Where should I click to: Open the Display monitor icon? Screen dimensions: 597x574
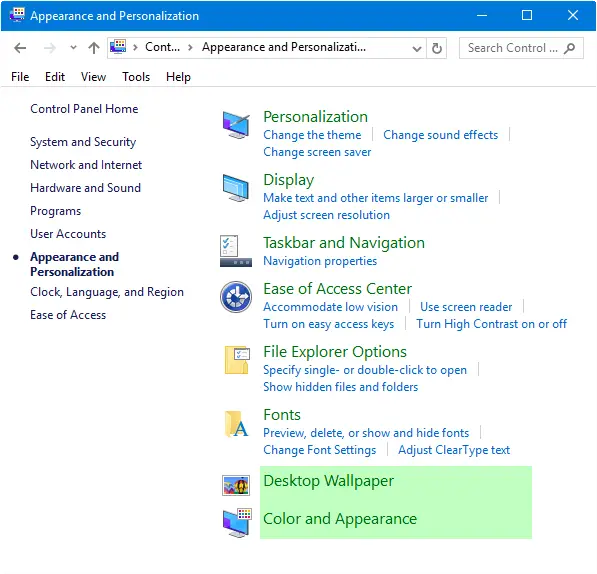tap(236, 188)
